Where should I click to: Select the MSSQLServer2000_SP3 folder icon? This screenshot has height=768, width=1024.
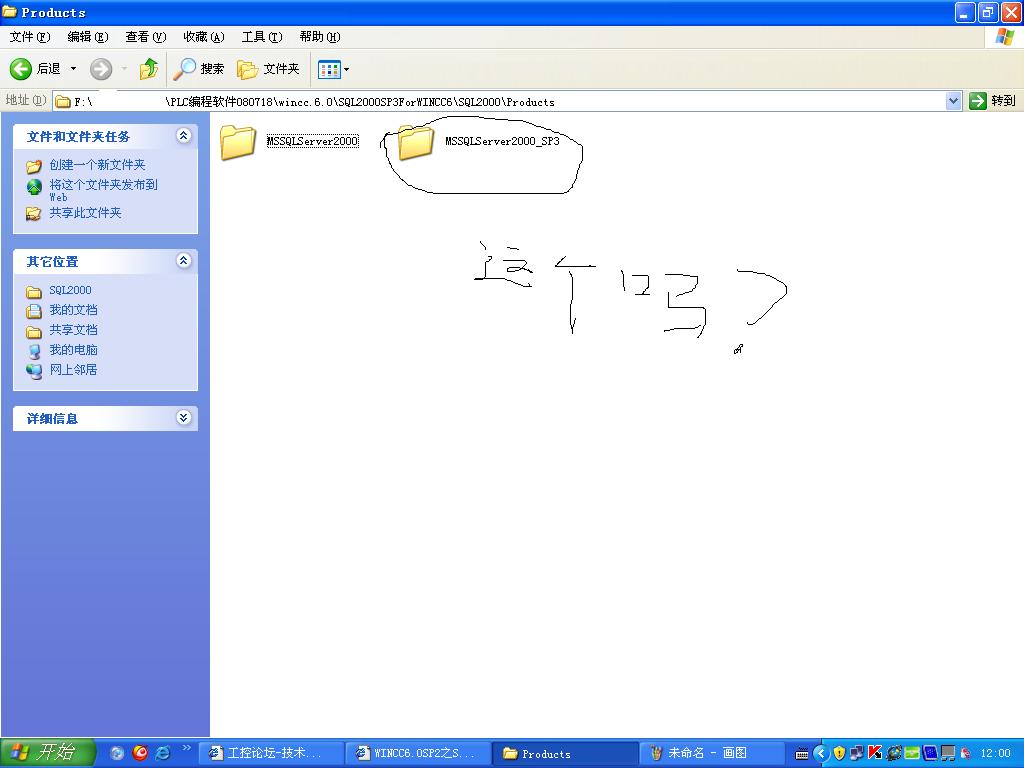[x=415, y=141]
